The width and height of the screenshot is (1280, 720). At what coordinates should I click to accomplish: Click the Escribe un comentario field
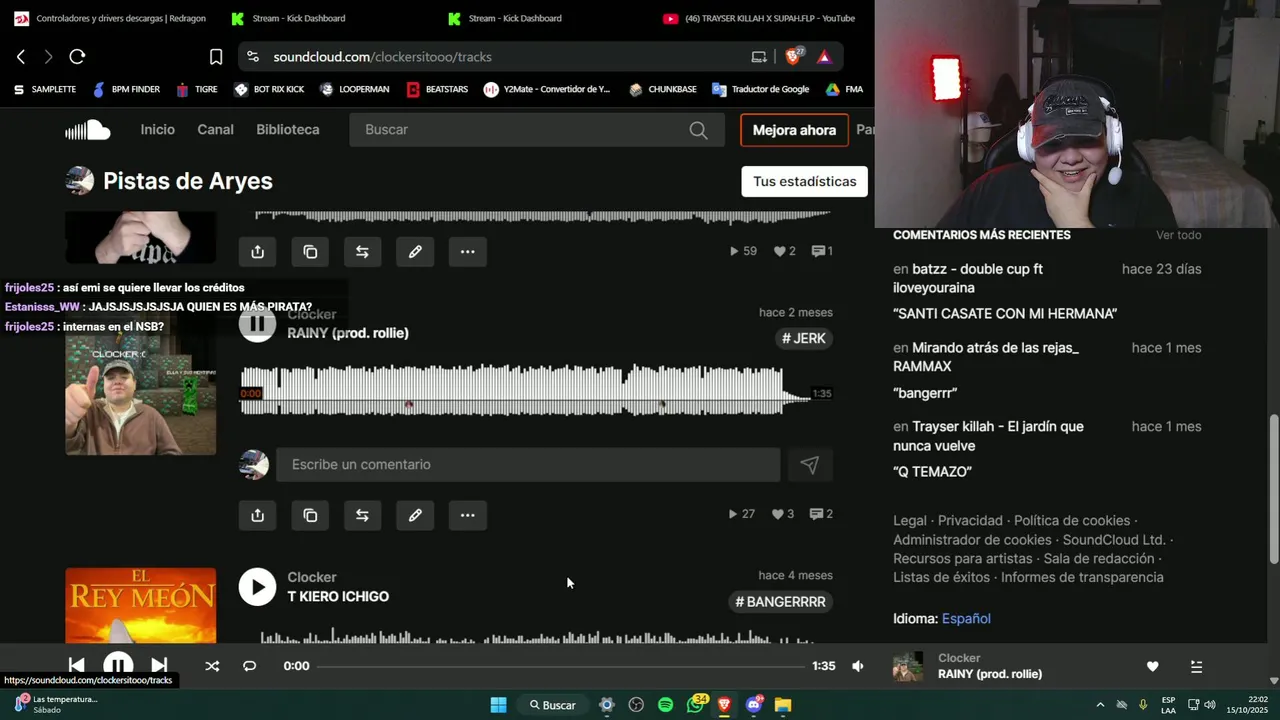coord(528,465)
